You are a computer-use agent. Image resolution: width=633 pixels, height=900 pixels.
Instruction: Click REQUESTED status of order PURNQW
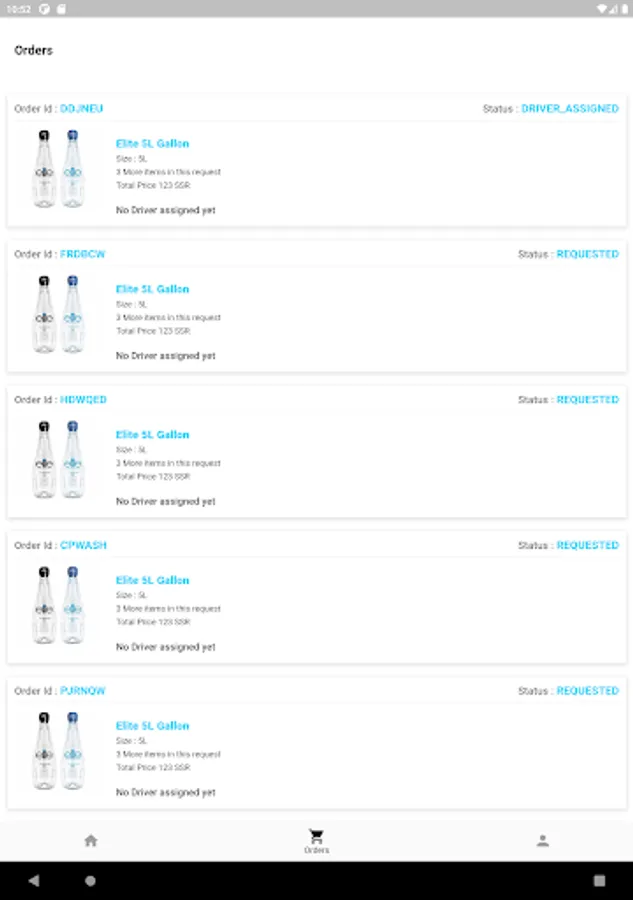587,691
